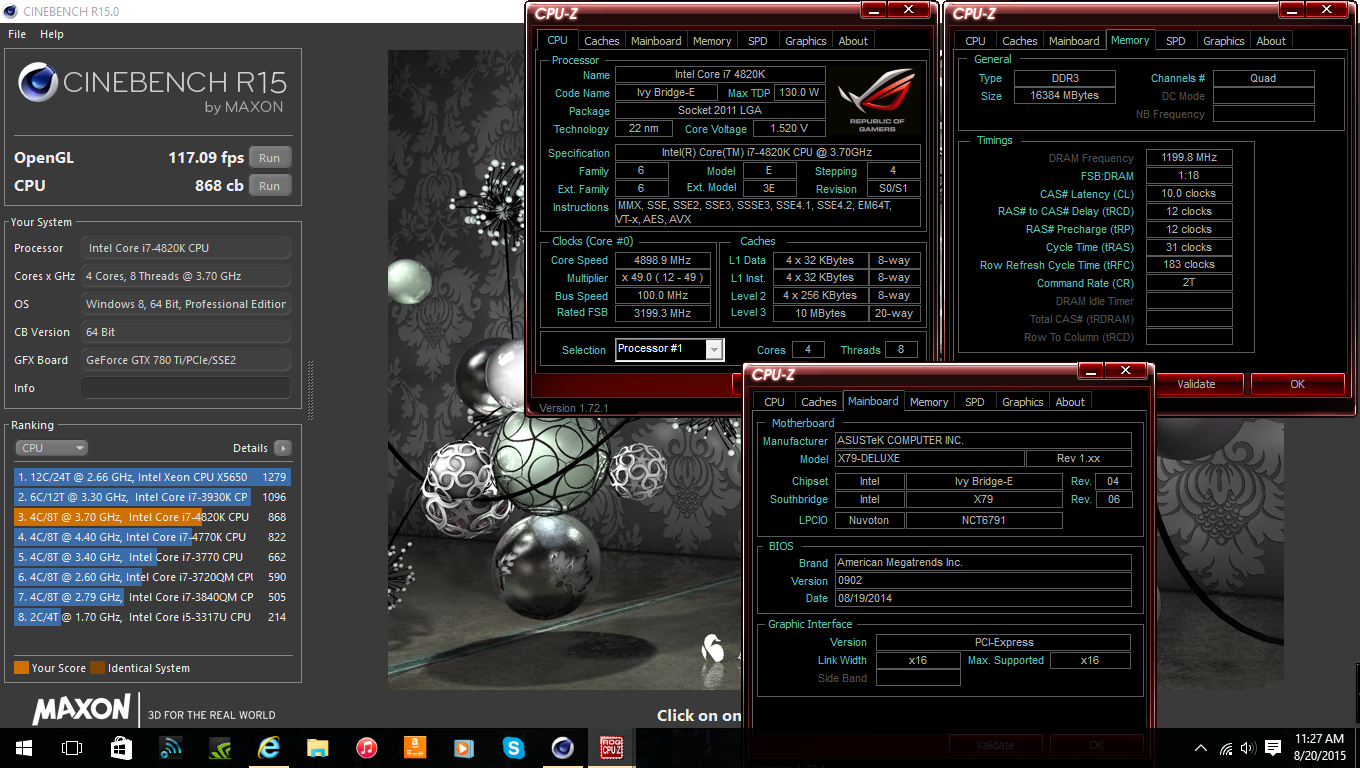Open Graphics tab in CPU-Z CPU window
This screenshot has width=1360, height=768.
[806, 41]
